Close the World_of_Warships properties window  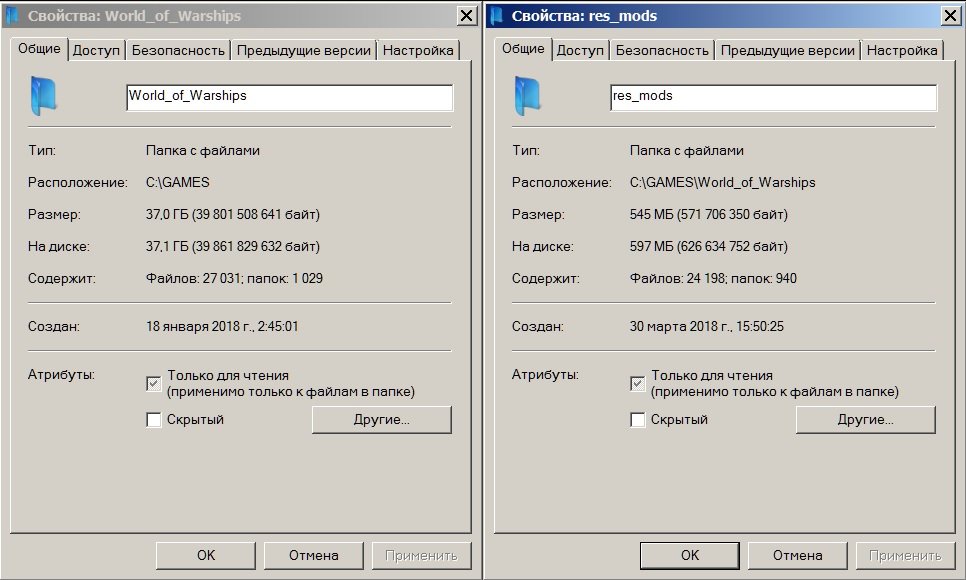click(467, 16)
